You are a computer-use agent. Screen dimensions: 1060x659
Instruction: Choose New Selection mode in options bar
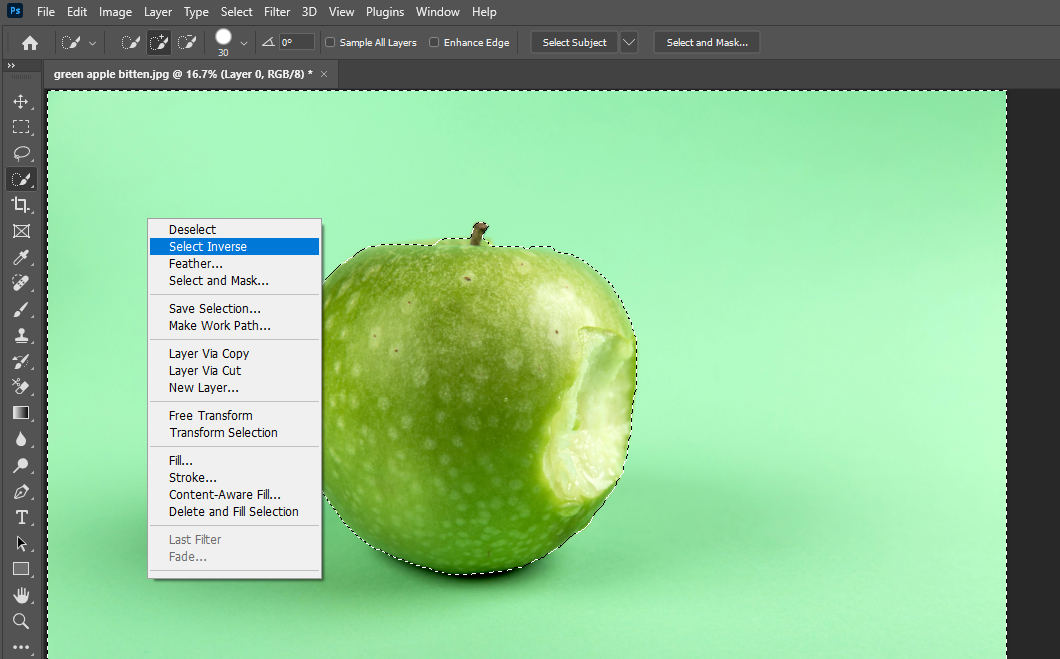click(130, 43)
